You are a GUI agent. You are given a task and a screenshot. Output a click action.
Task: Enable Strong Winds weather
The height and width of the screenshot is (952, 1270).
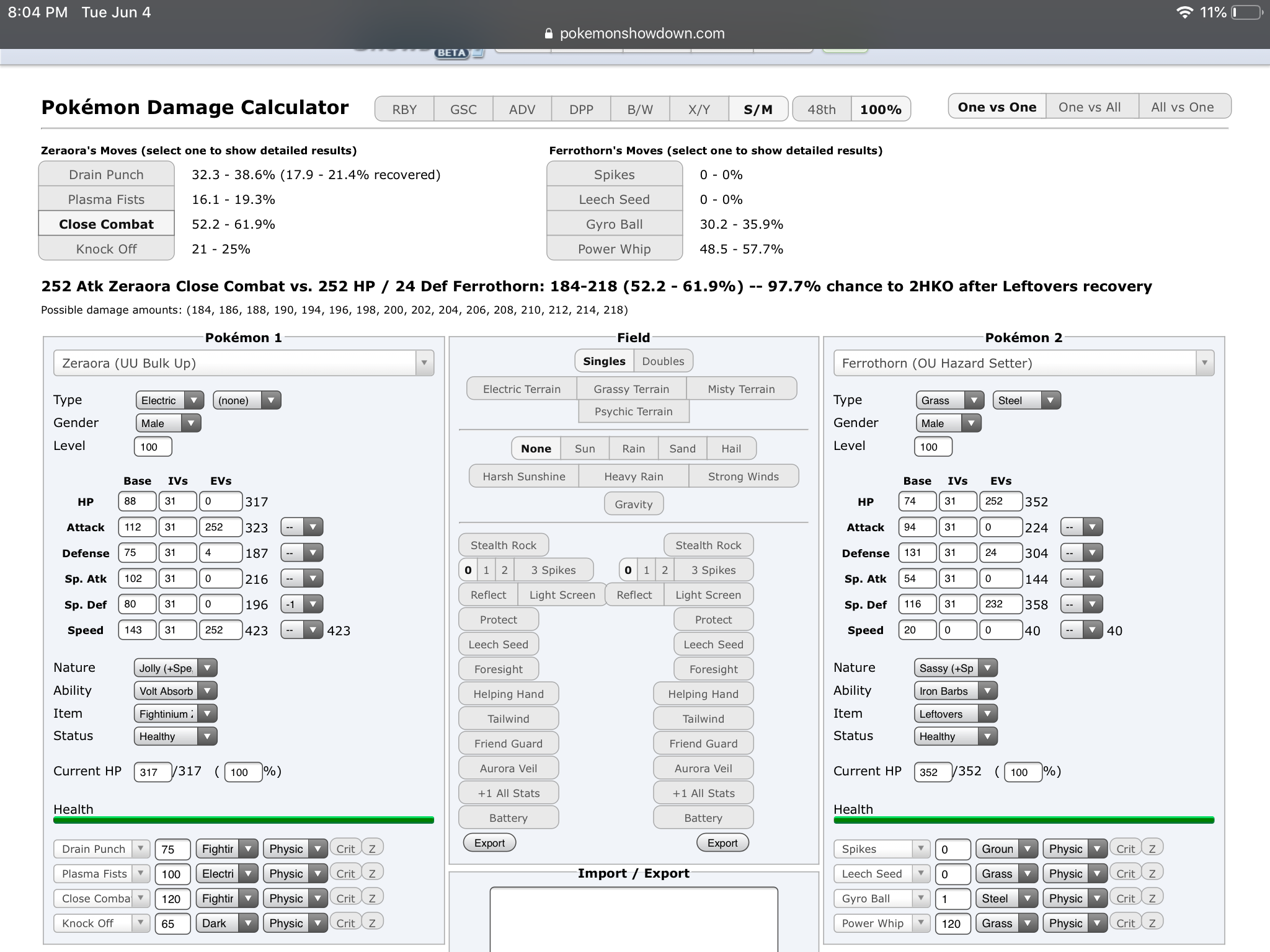744,476
